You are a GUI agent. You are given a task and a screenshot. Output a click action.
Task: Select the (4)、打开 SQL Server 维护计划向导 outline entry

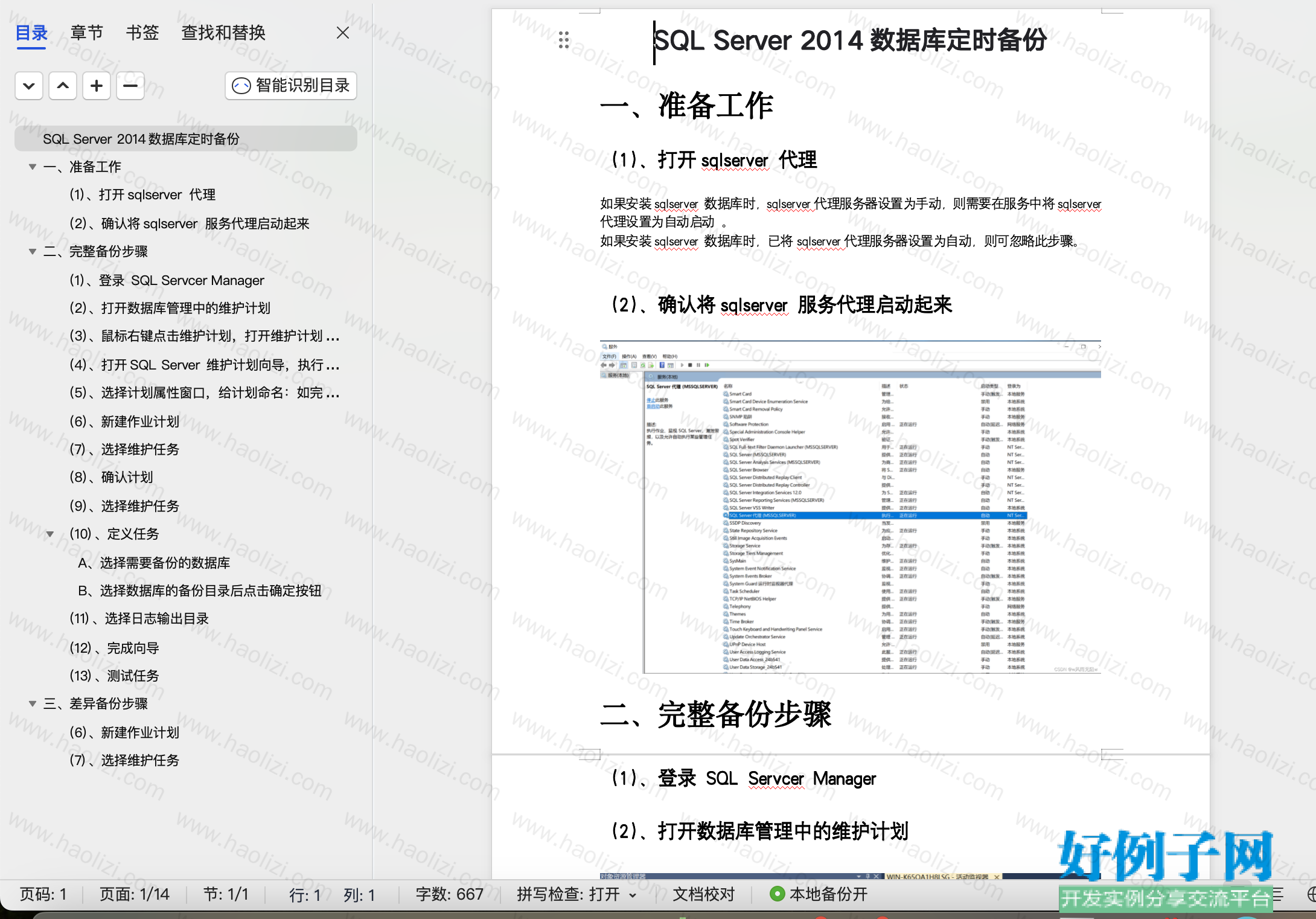(205, 365)
